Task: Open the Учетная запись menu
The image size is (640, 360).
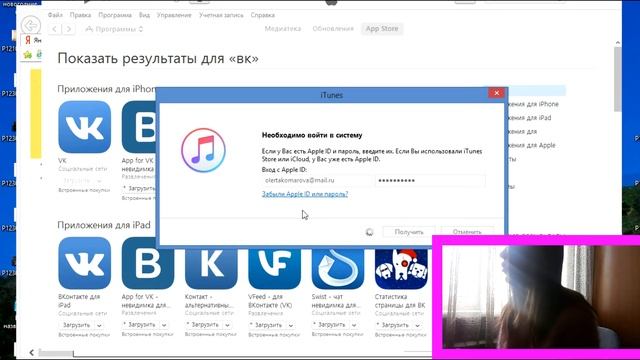Action: pyautogui.click(x=221, y=15)
